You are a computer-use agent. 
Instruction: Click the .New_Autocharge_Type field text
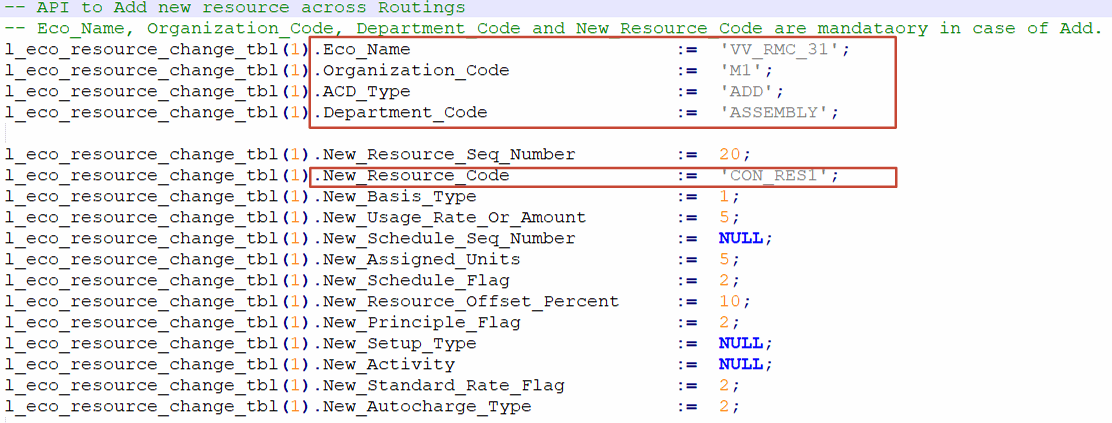(x=423, y=406)
